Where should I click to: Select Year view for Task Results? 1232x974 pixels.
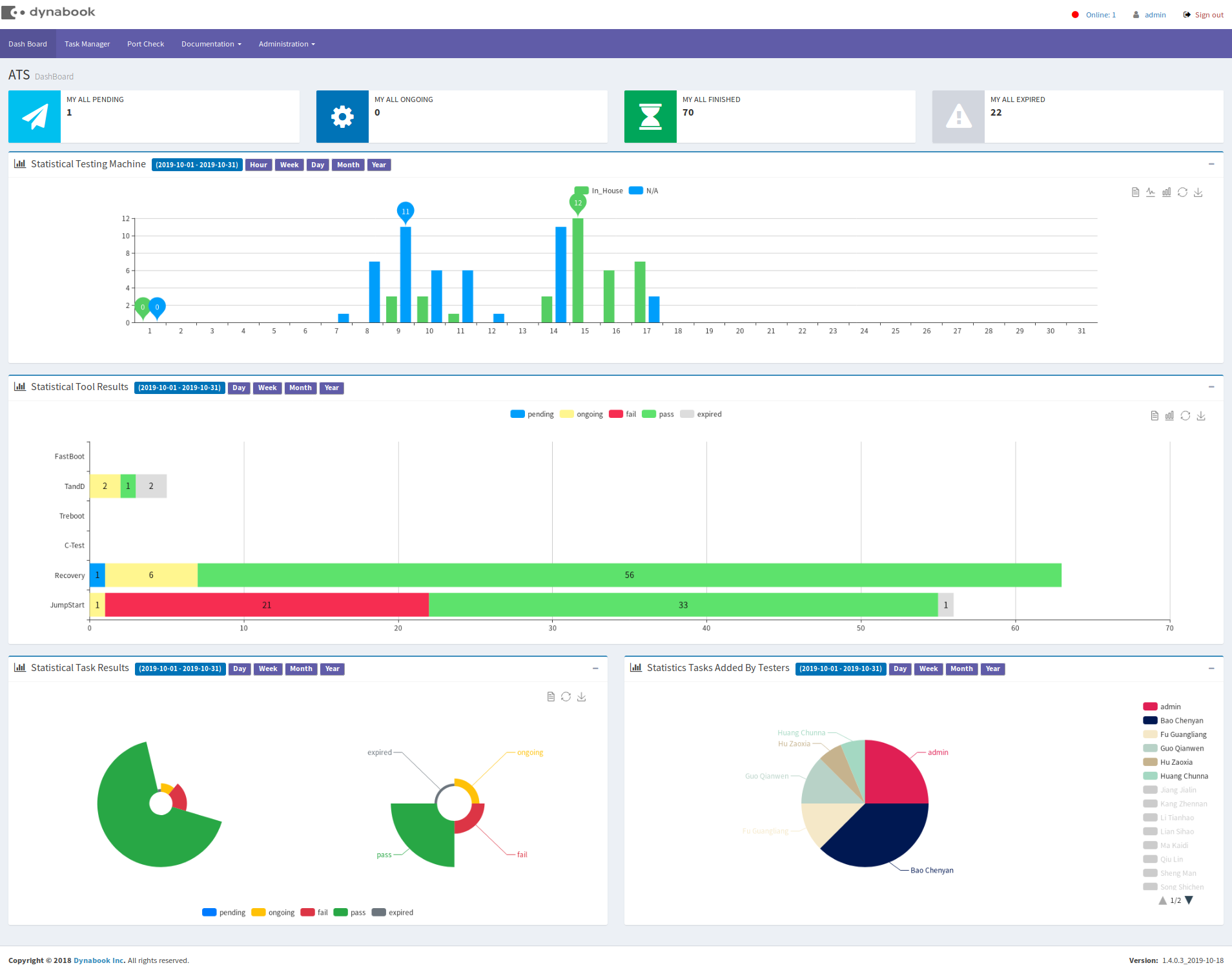[333, 669]
